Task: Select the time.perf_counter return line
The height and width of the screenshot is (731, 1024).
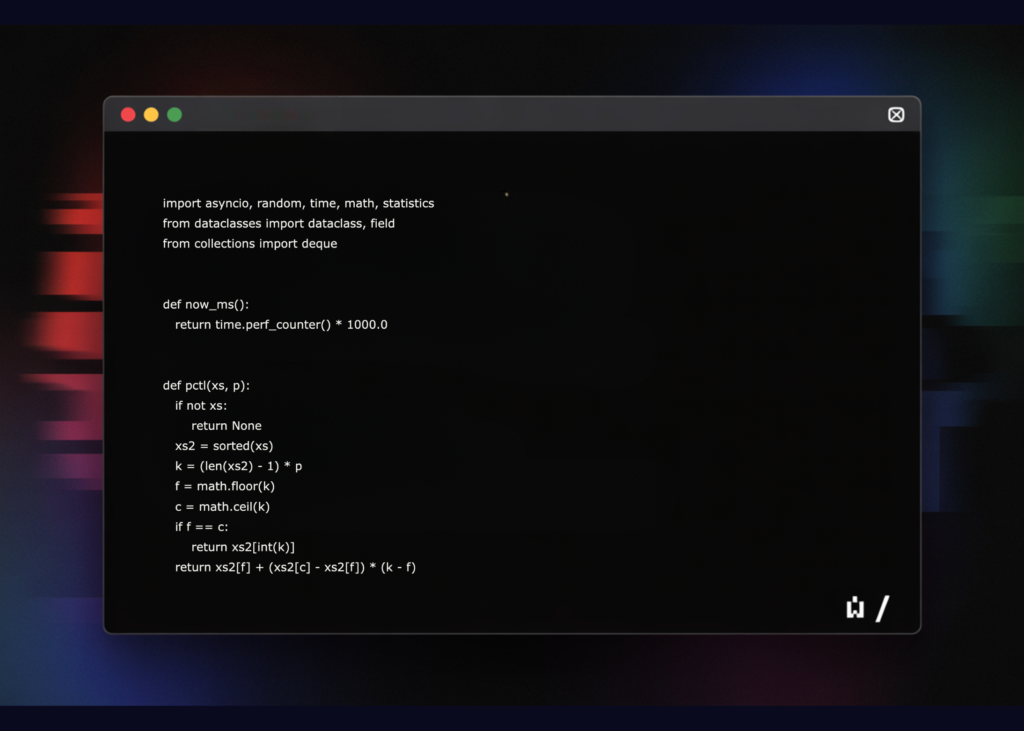Action: (282, 324)
